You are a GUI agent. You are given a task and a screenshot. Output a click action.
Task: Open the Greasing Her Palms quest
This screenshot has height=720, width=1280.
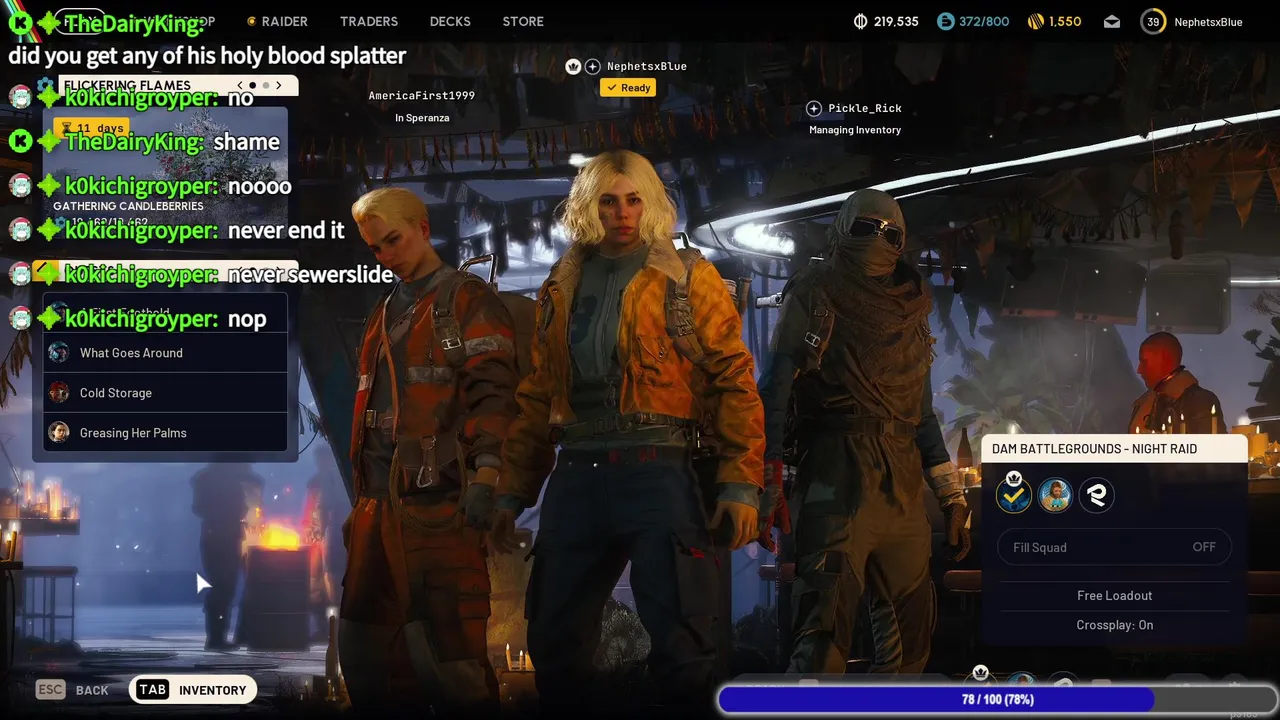click(x=165, y=433)
